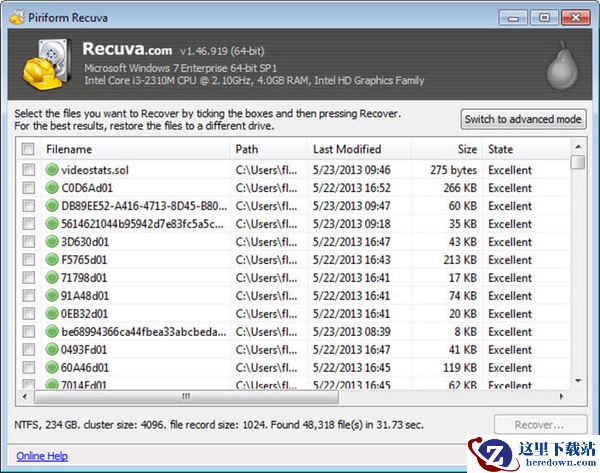Click the green status icon for 91A48d01
The width and height of the screenshot is (600, 473).
click(52, 295)
